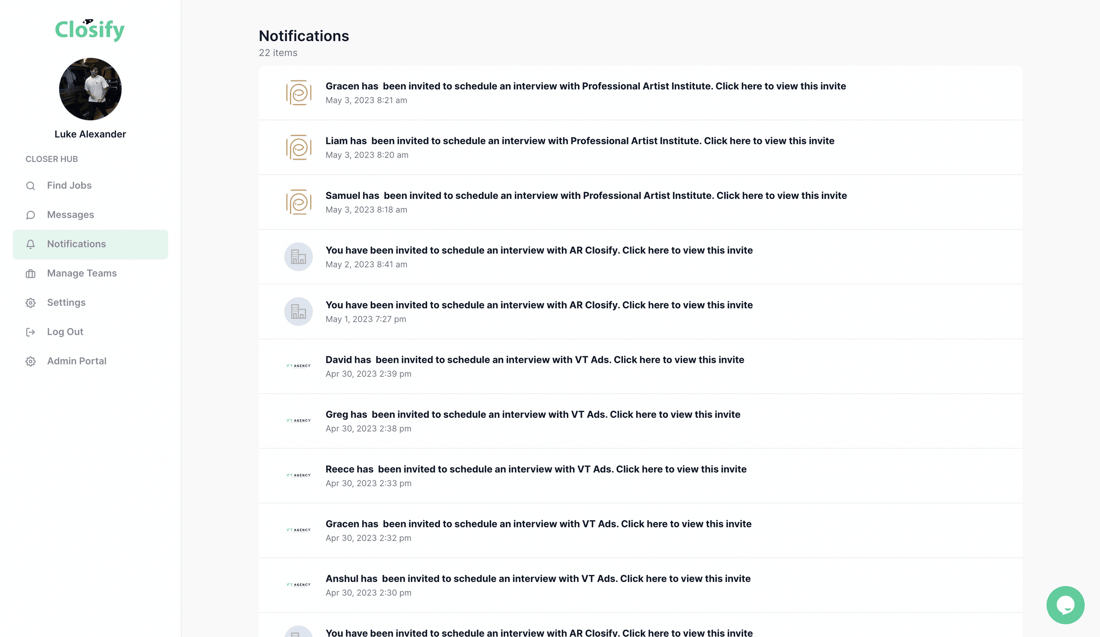
Task: Click Professional Artist Institute logo beside Samuel's notification
Action: 299,202
